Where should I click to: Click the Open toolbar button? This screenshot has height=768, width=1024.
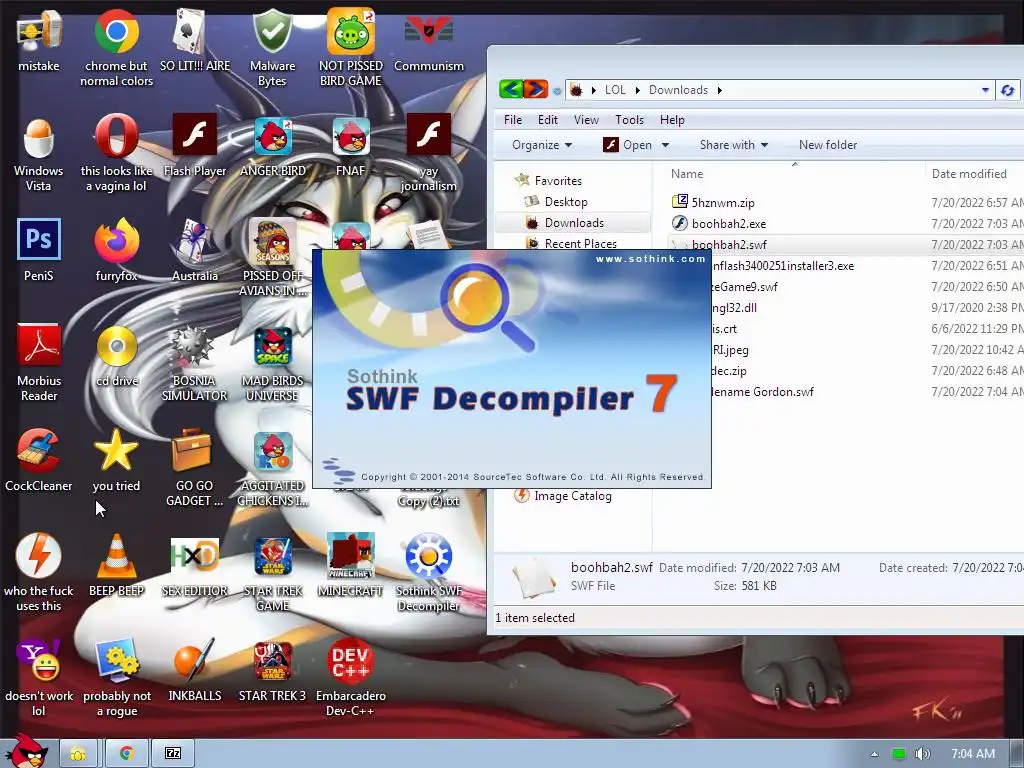tap(628, 145)
